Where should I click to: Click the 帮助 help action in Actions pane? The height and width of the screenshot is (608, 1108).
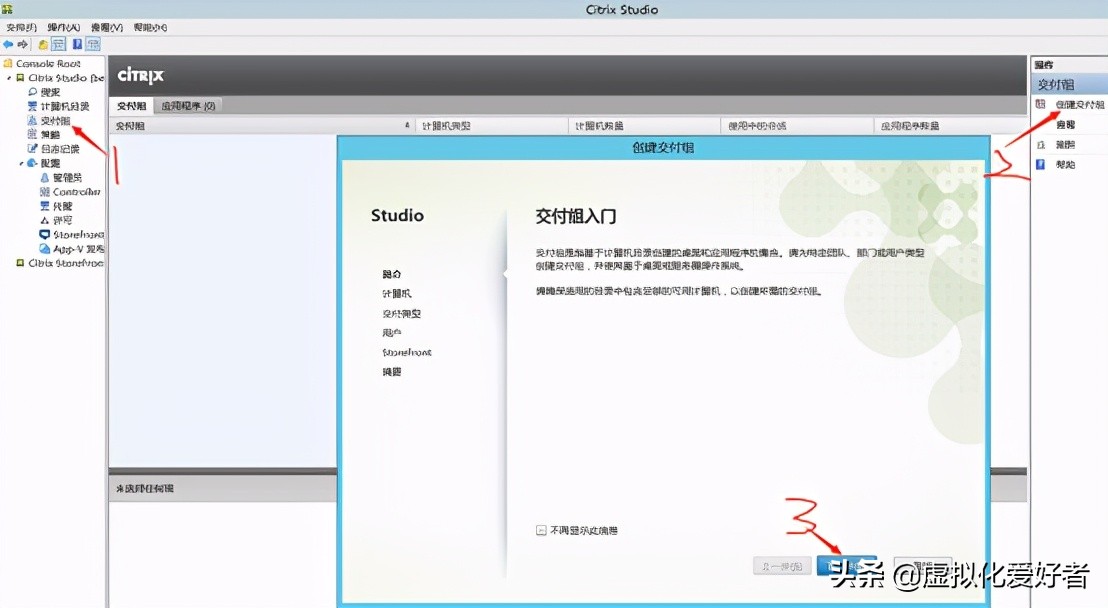(x=1065, y=164)
